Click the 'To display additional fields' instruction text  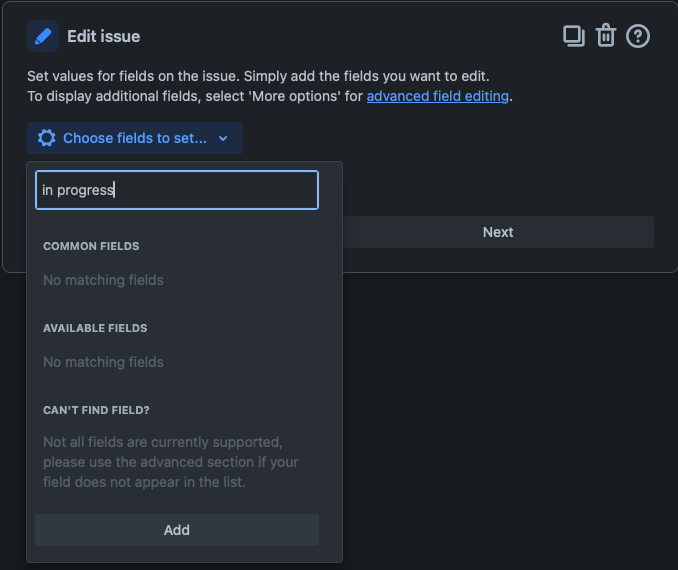click(190, 96)
